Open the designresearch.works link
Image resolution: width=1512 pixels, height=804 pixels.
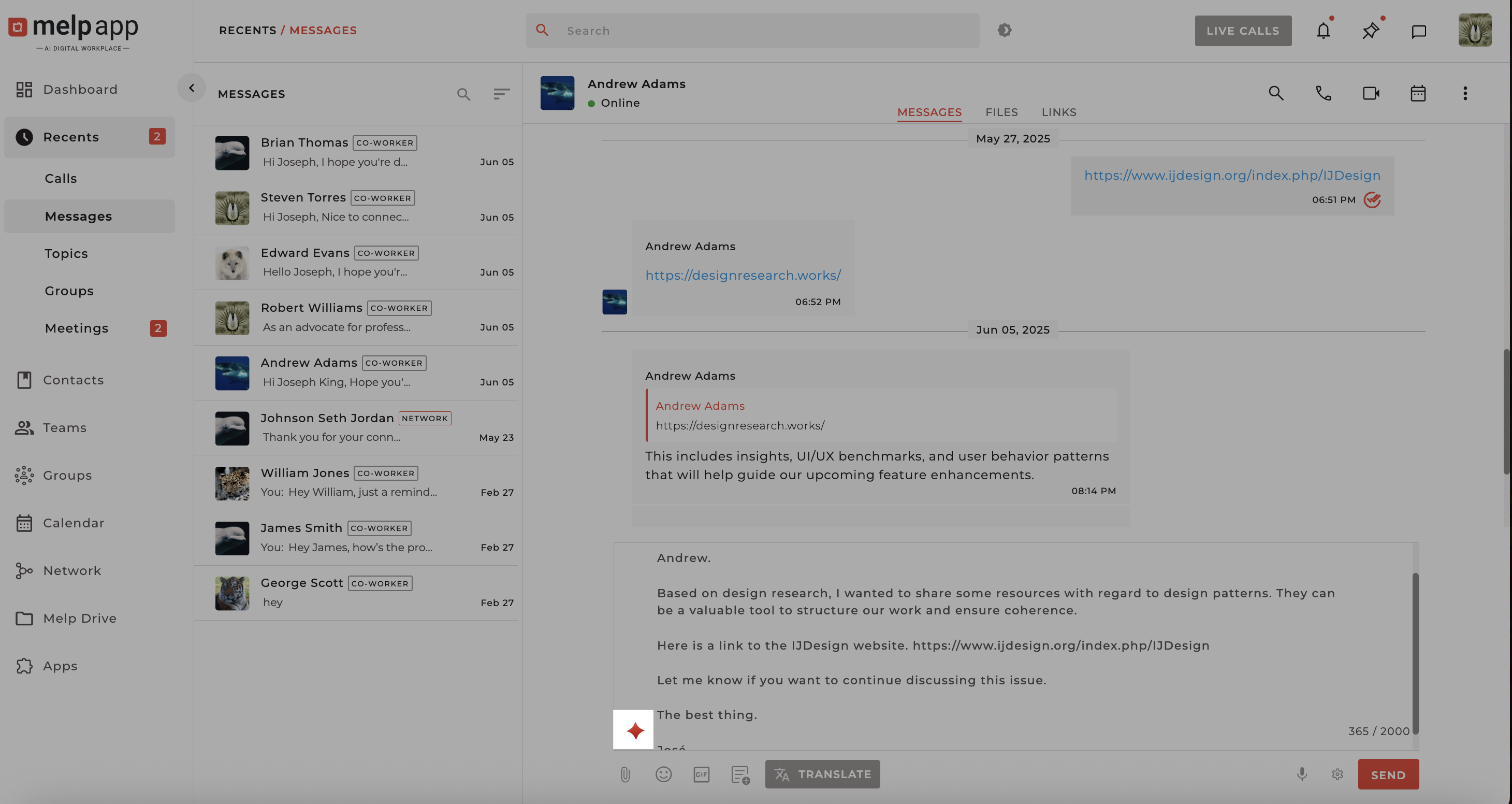click(743, 276)
